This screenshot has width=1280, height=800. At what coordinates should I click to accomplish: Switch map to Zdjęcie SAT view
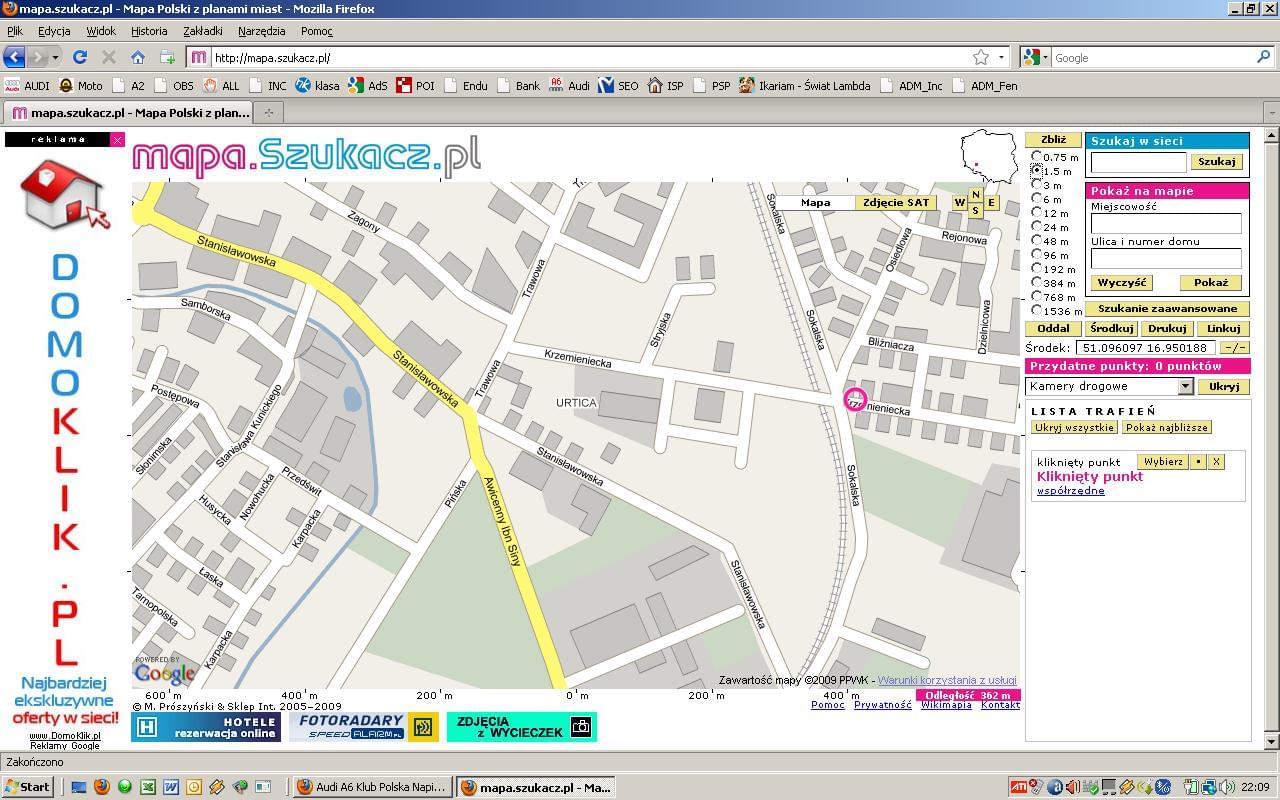(896, 203)
